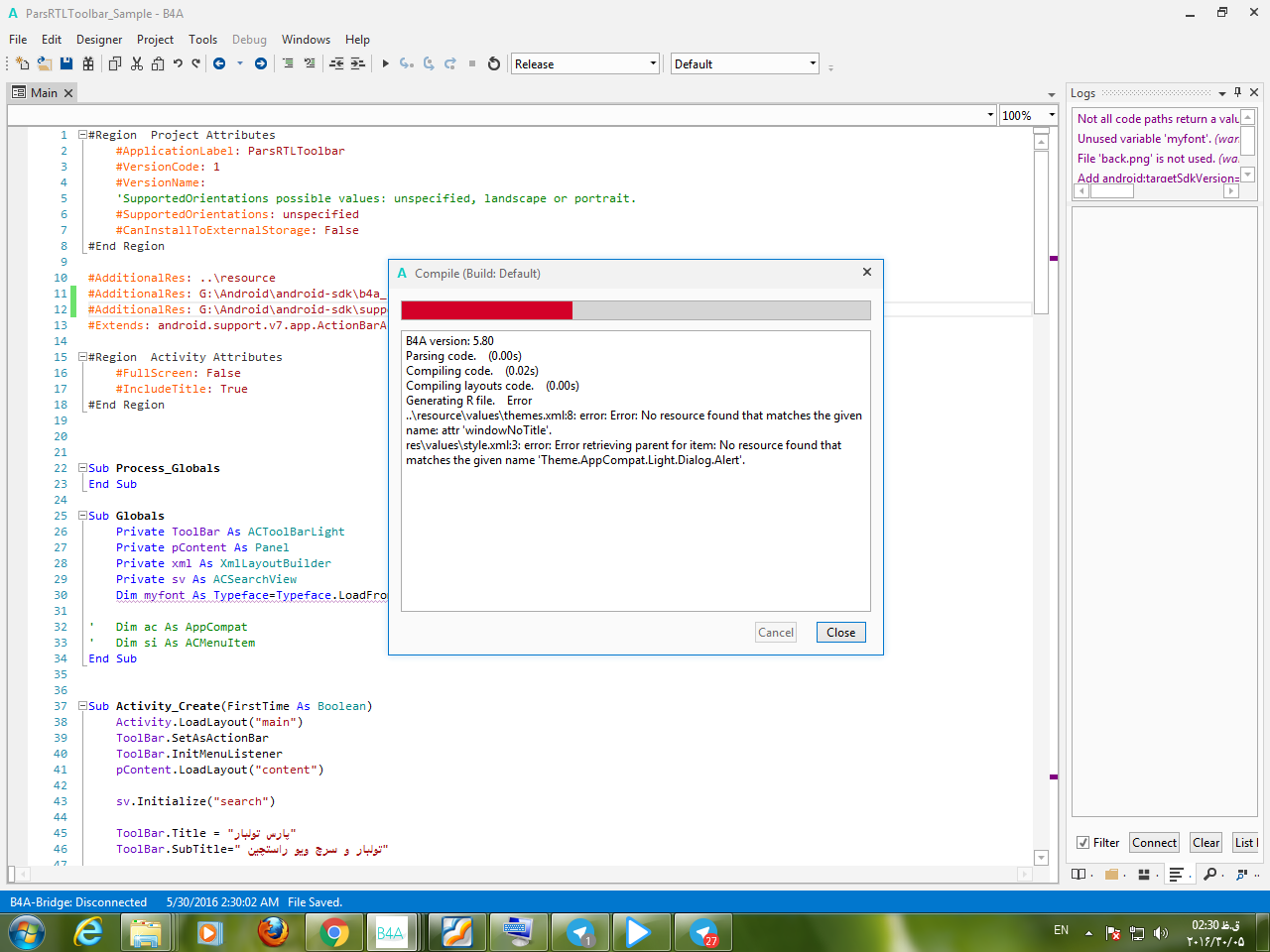Open the 100% zoom dropdown

tap(1028, 115)
